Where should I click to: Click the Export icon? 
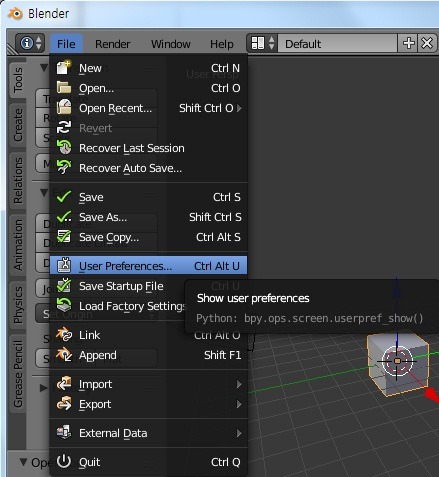pos(64,403)
